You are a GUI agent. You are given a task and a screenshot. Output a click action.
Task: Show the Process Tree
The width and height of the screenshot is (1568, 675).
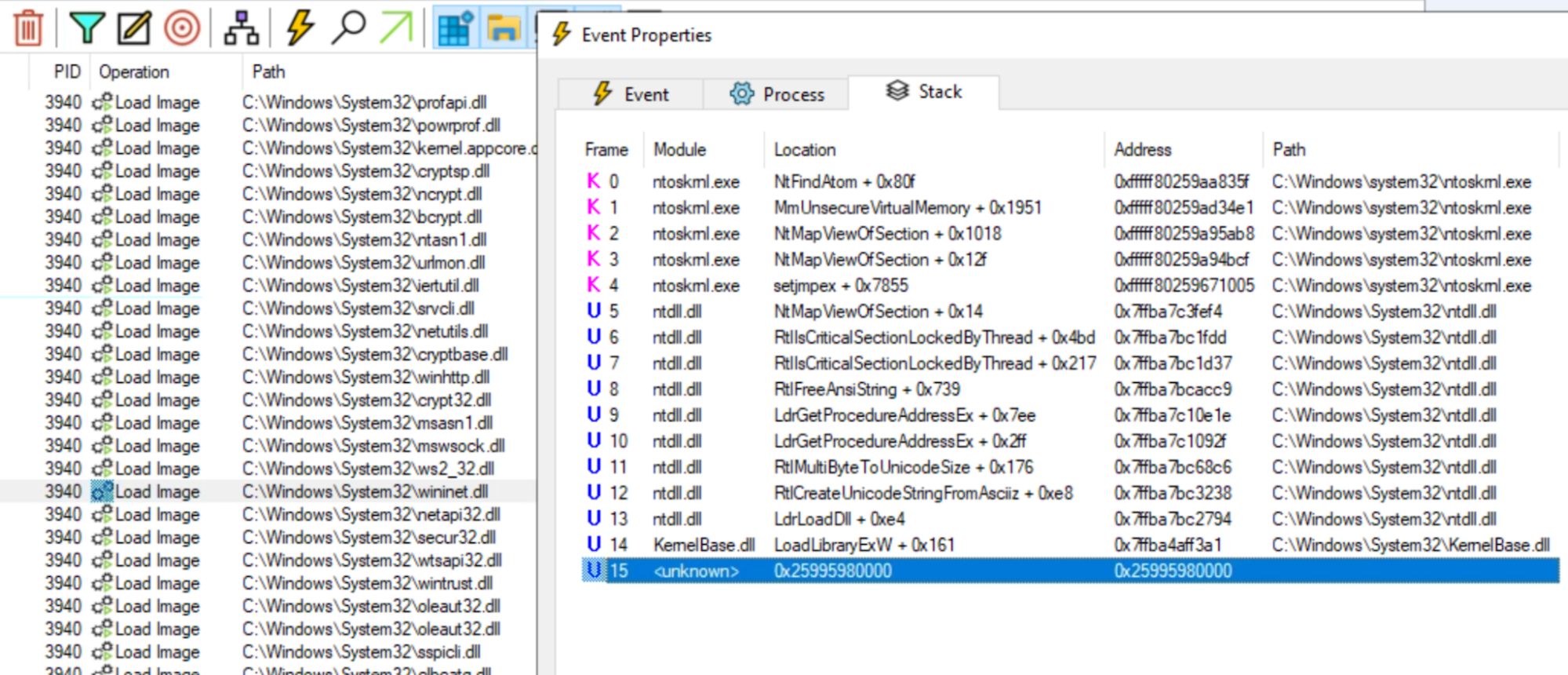click(241, 28)
